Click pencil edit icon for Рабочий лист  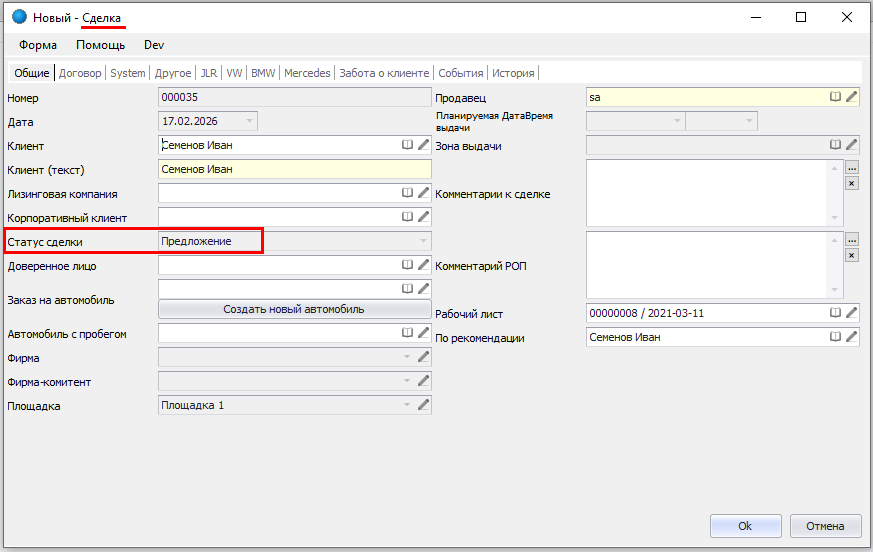[x=851, y=313]
